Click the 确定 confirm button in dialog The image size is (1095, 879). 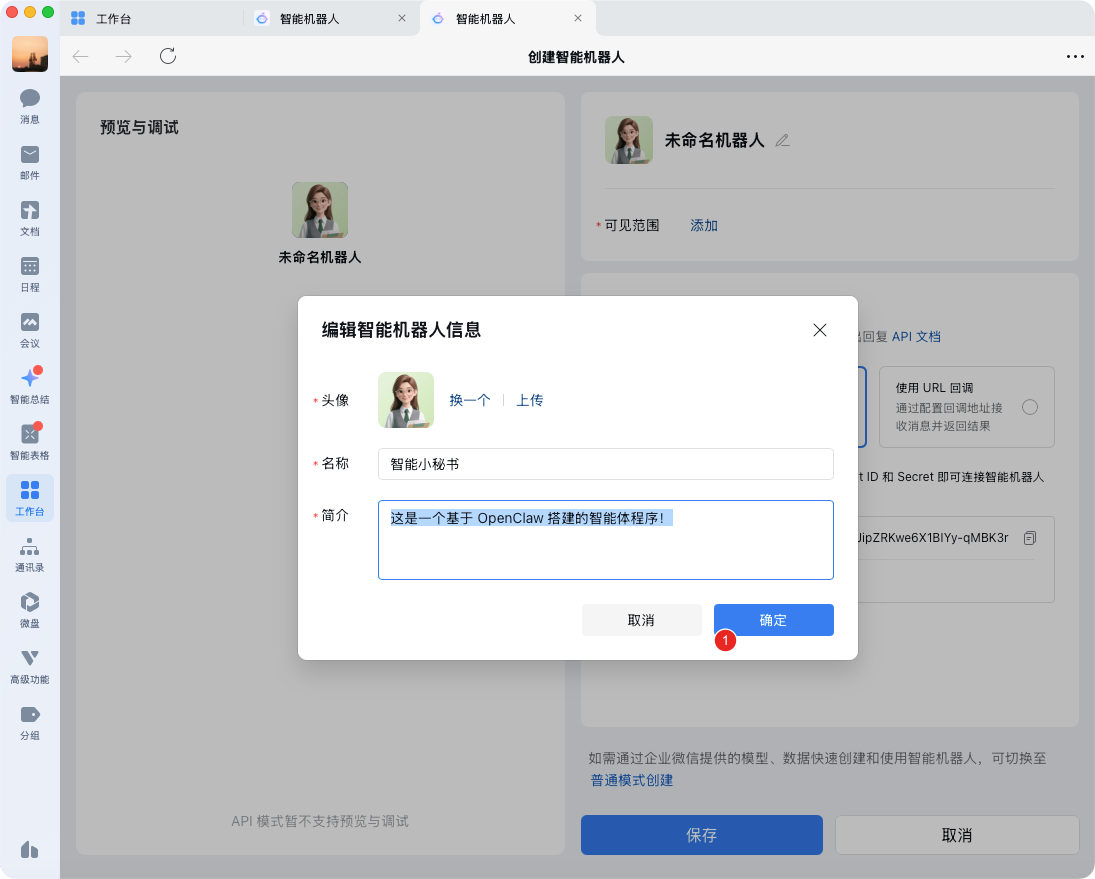[x=773, y=620]
